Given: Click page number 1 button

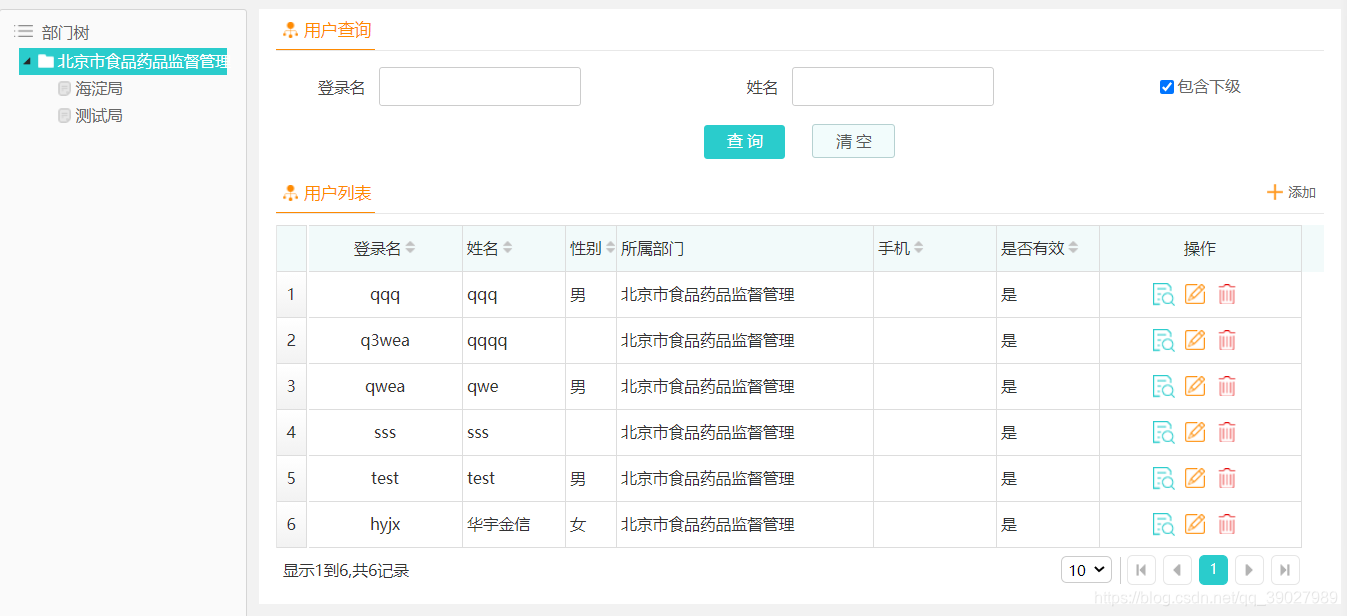Looking at the screenshot, I should click(x=1213, y=570).
